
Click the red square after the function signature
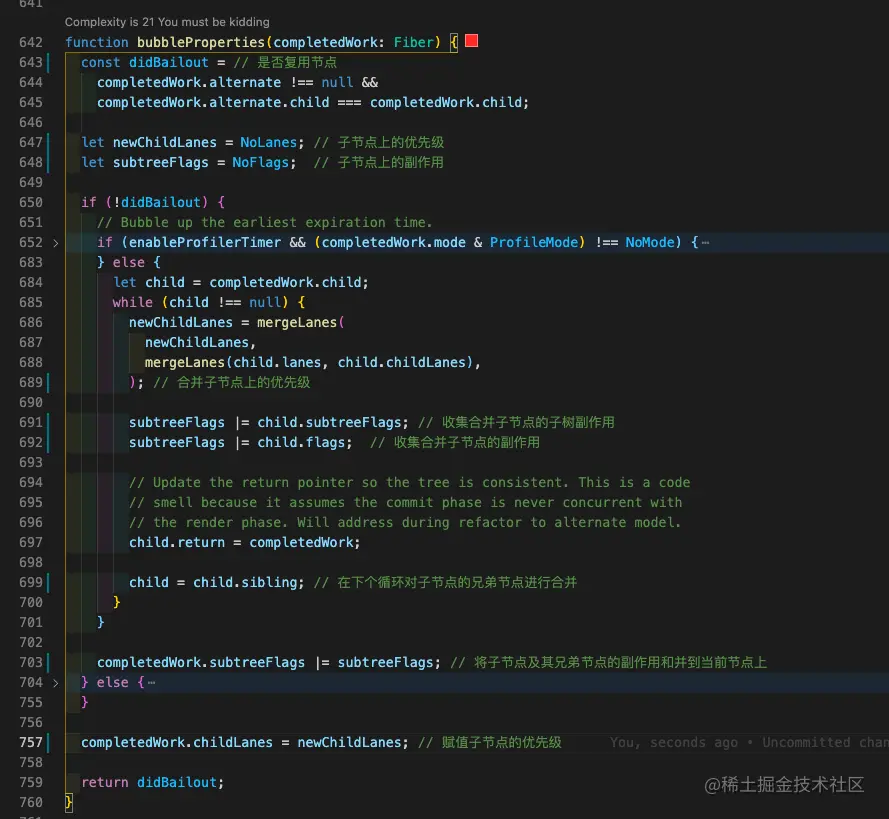tap(471, 41)
